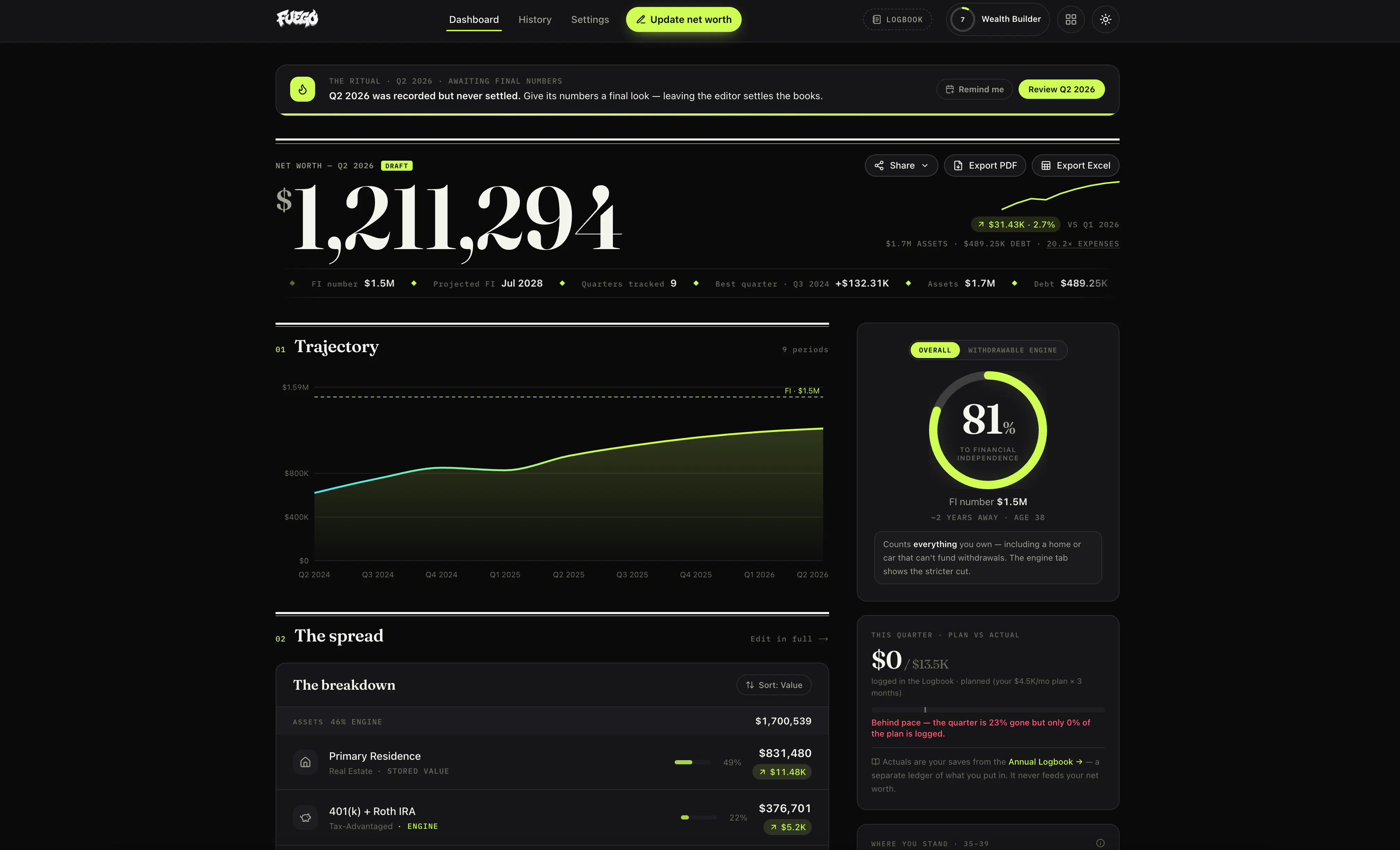Select the Primary Residence row name
1400x850 pixels.
375,756
